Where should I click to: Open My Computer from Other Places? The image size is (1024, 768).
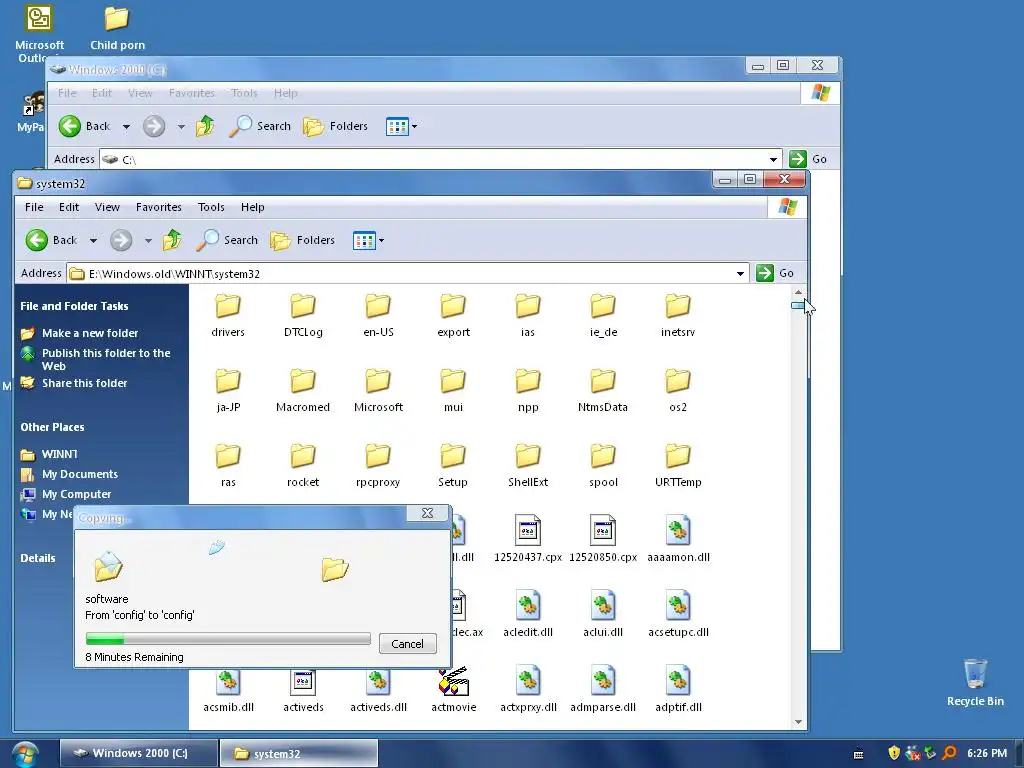(76, 494)
